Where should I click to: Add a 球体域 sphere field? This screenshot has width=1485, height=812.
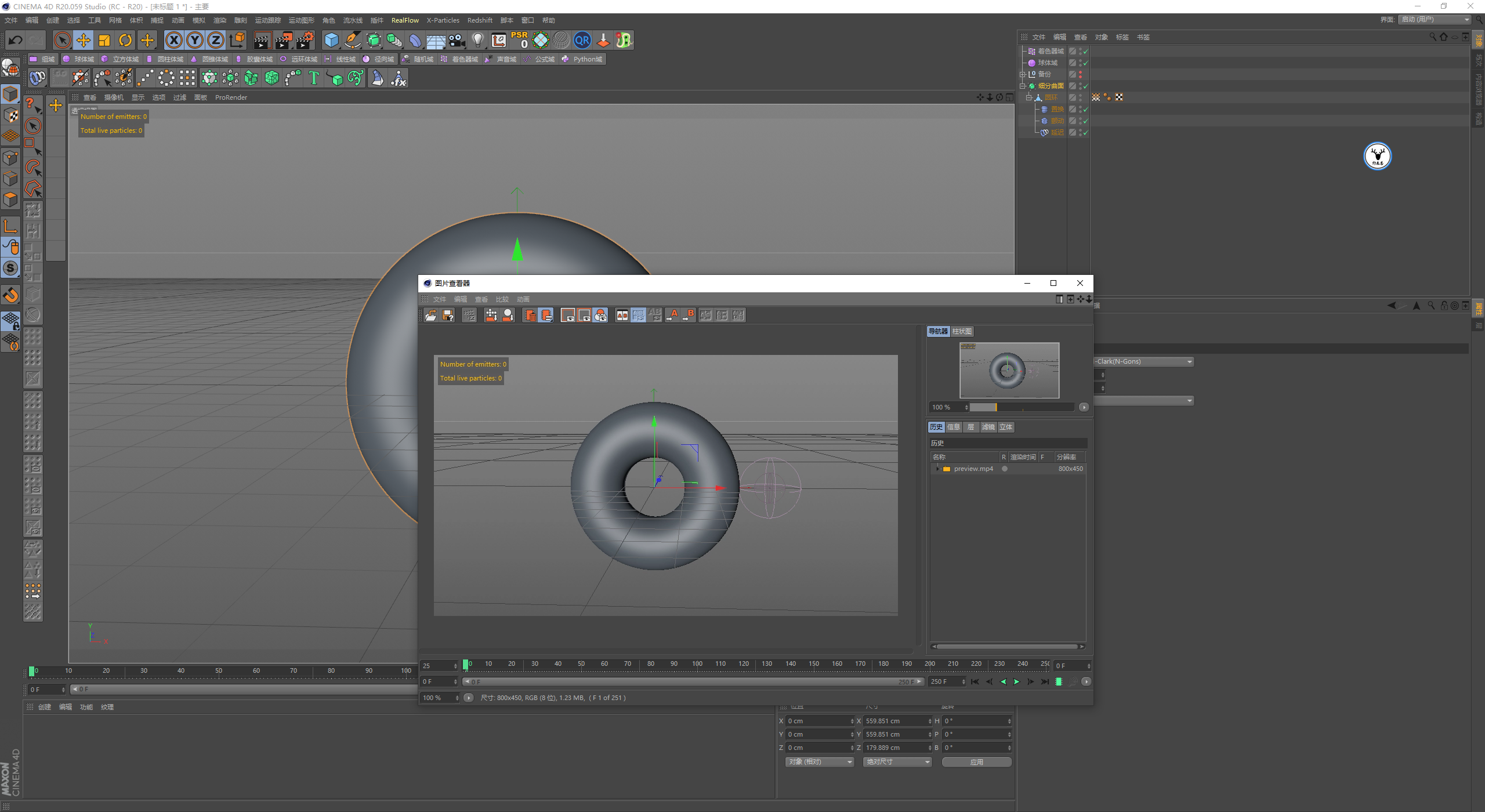click(x=78, y=59)
